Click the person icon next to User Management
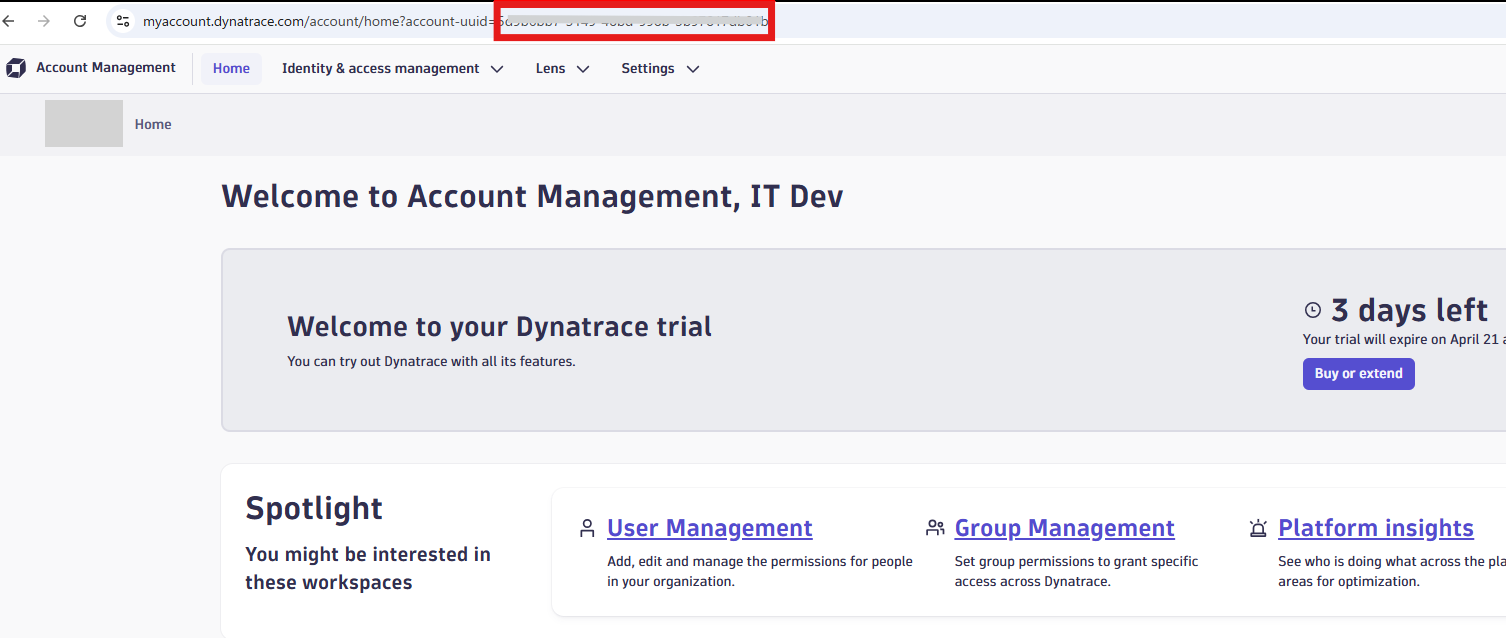Screen dimensions: 1506x638 (587, 528)
